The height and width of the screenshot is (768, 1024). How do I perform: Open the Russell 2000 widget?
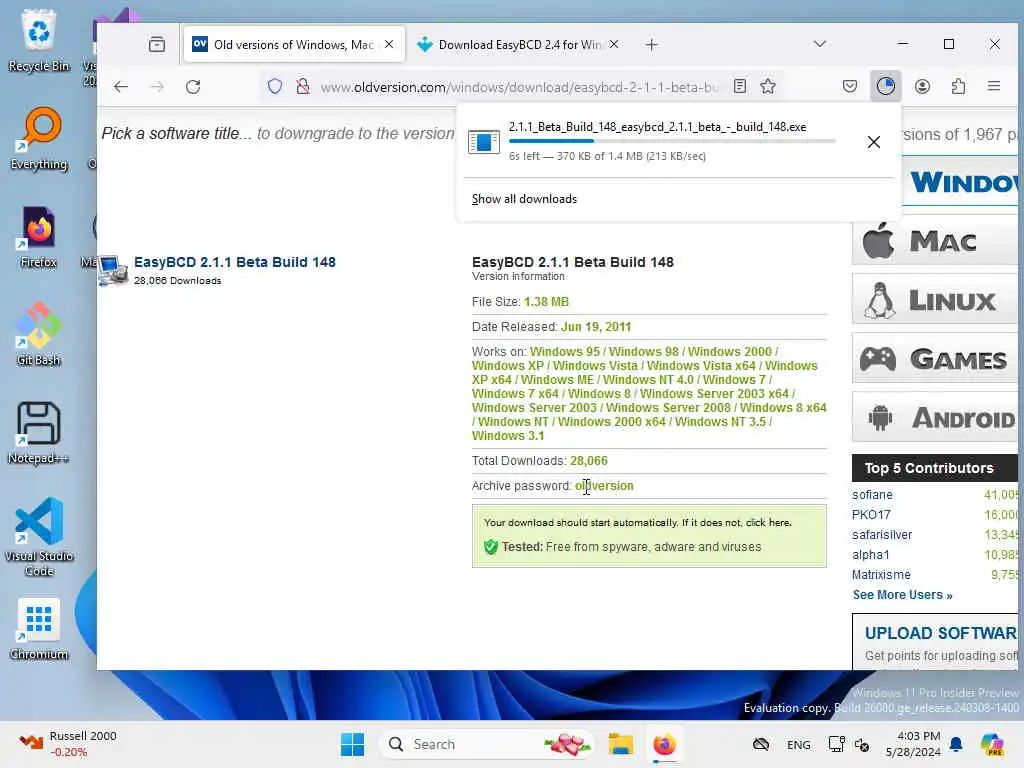pyautogui.click(x=68, y=744)
